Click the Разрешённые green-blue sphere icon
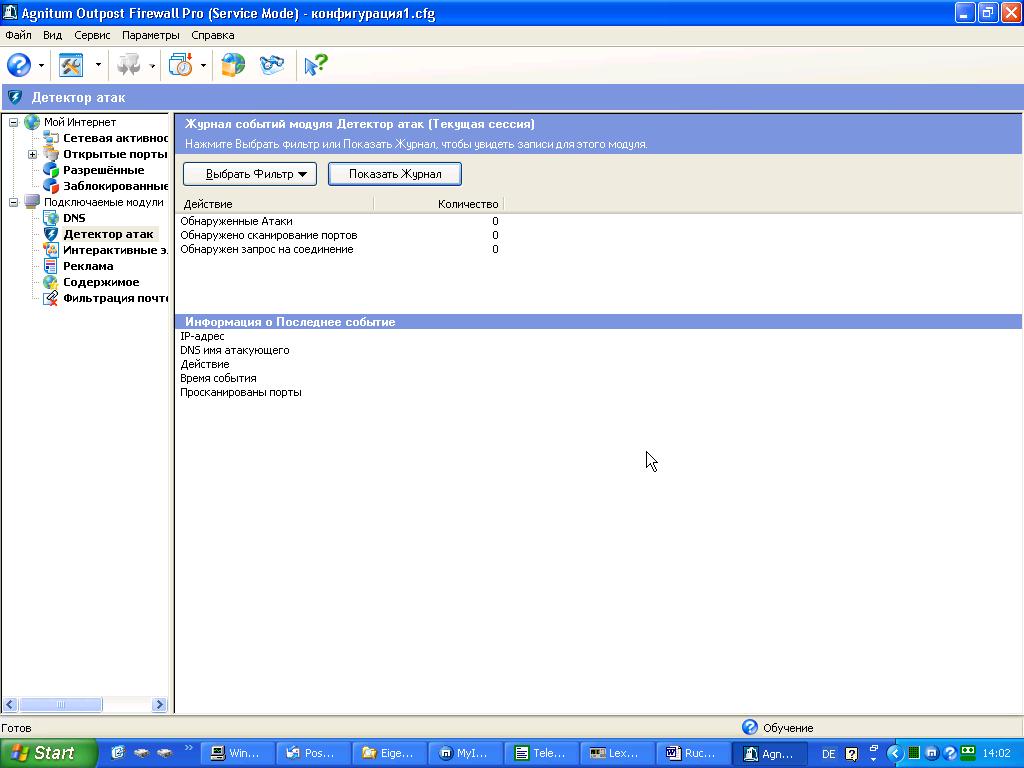The height and width of the screenshot is (768, 1024). [x=51, y=170]
